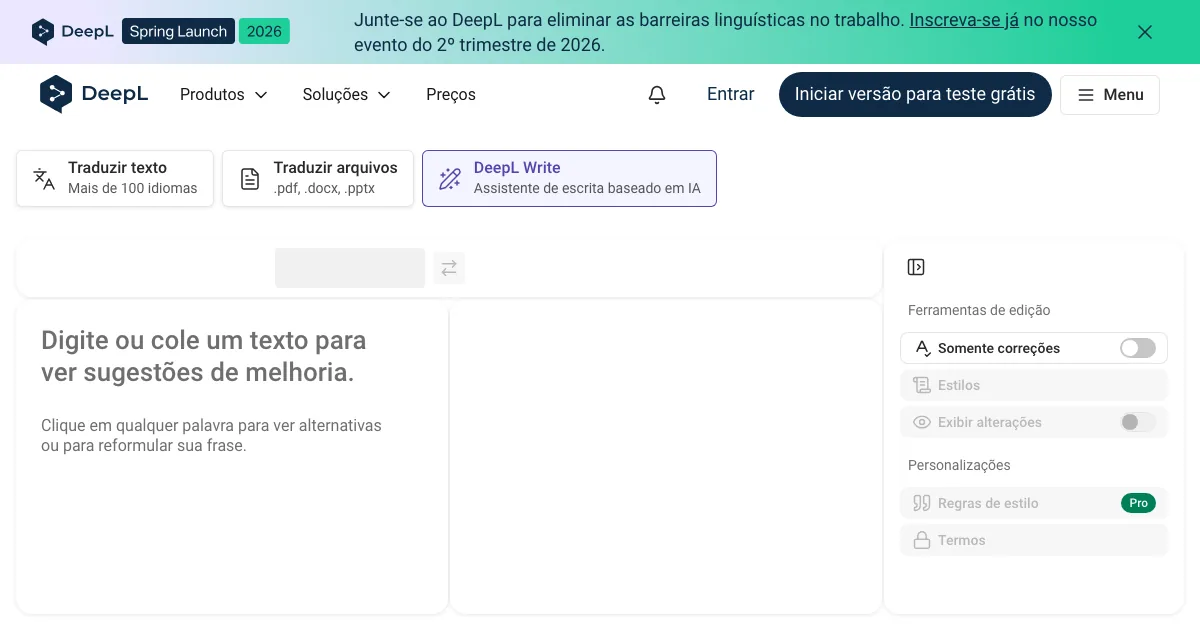The height and width of the screenshot is (630, 1200).
Task: Collapse the editing tools sidebar panel icon
Action: tap(916, 267)
